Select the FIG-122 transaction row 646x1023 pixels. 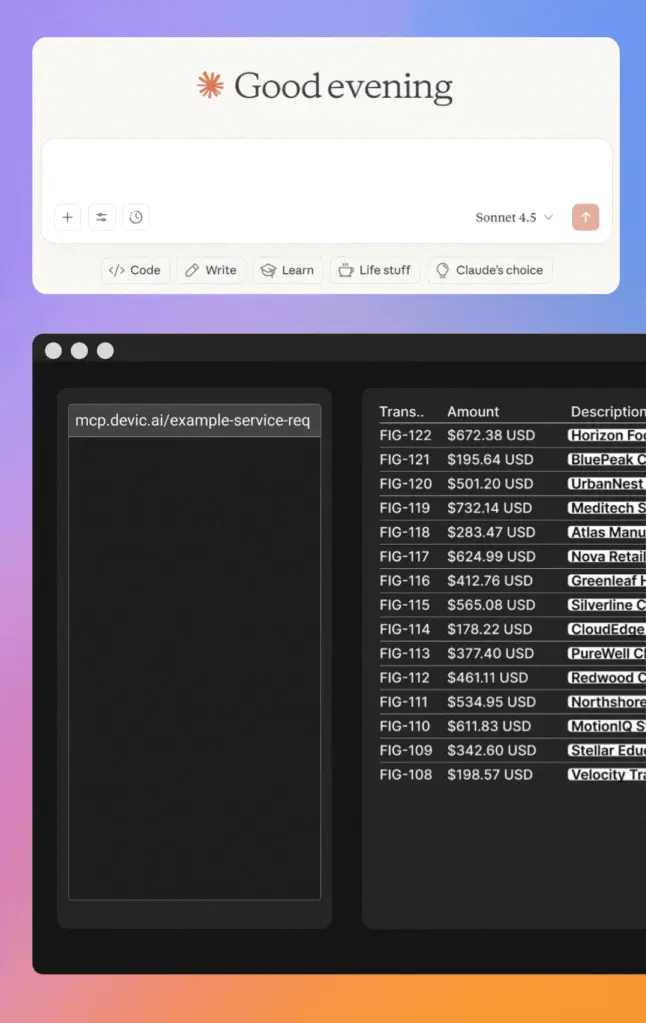click(x=405, y=436)
